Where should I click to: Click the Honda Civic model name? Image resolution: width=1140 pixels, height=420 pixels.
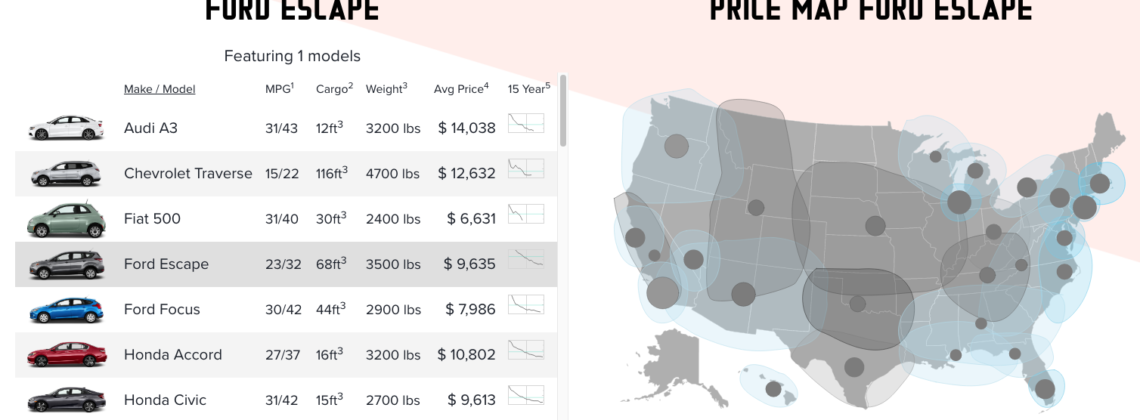[x=165, y=400]
